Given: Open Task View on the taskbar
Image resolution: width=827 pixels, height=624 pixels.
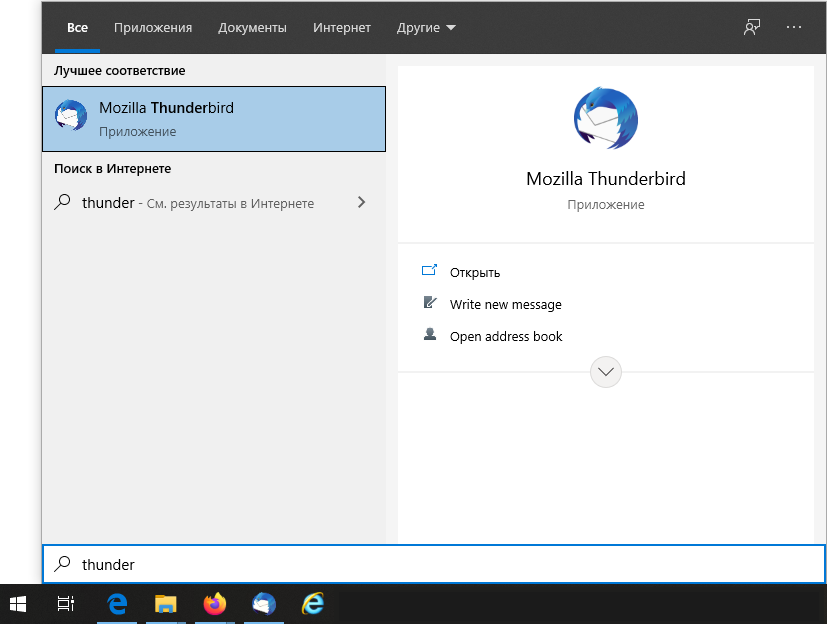Looking at the screenshot, I should pos(66,603).
